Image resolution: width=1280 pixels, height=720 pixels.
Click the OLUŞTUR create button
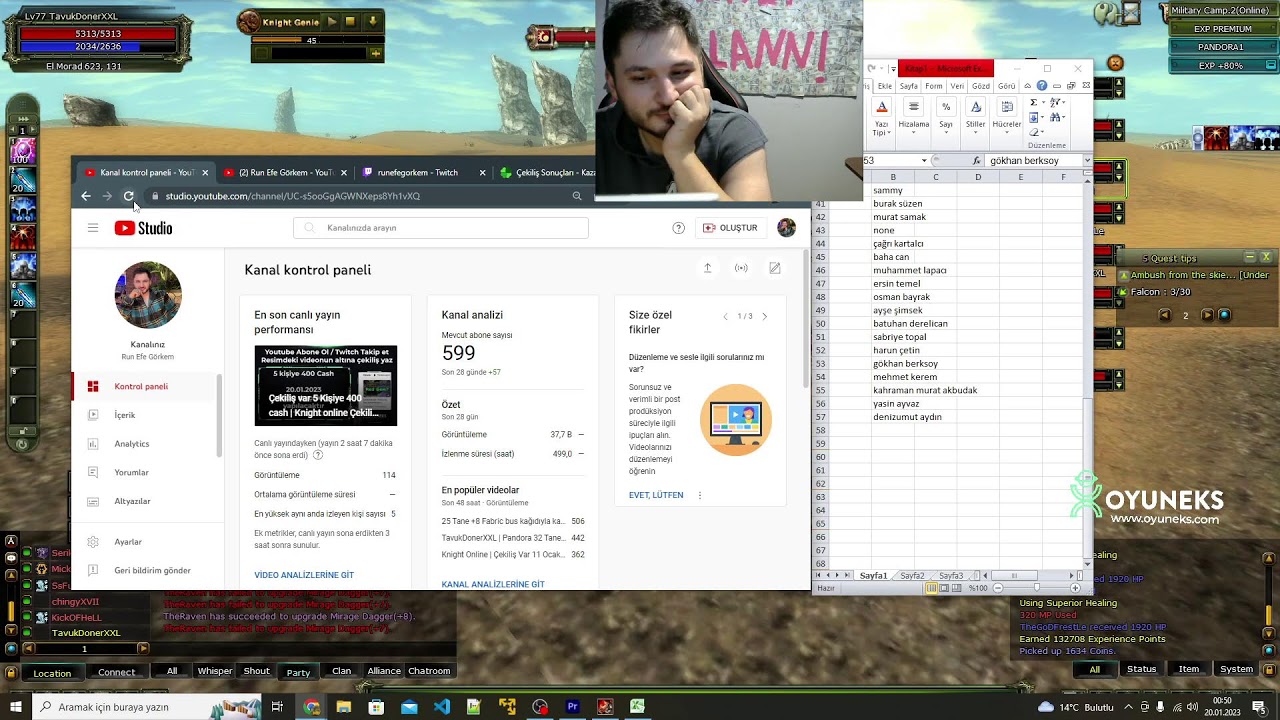pos(730,228)
